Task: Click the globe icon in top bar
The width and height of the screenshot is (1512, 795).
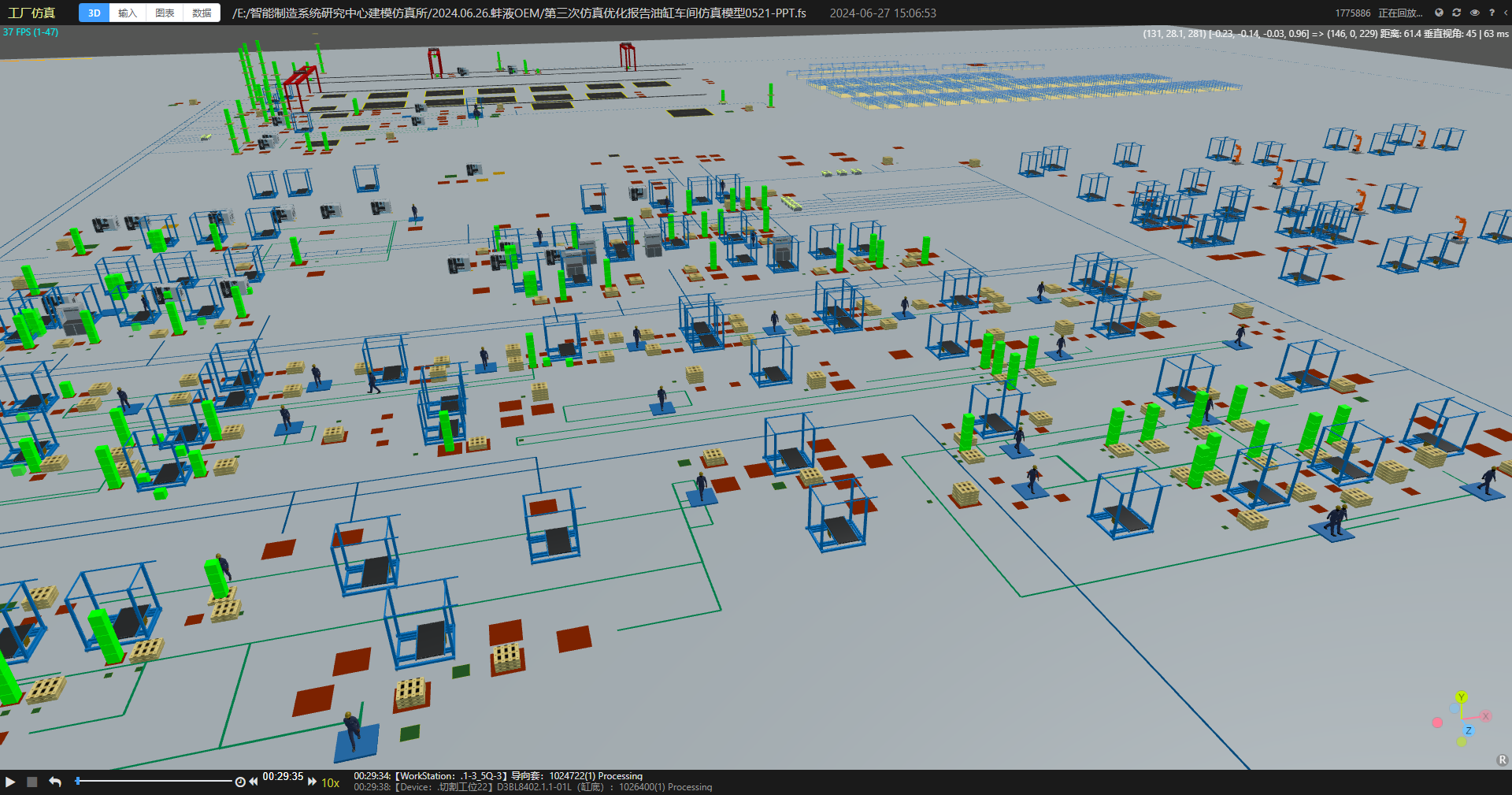Action: point(1439,13)
